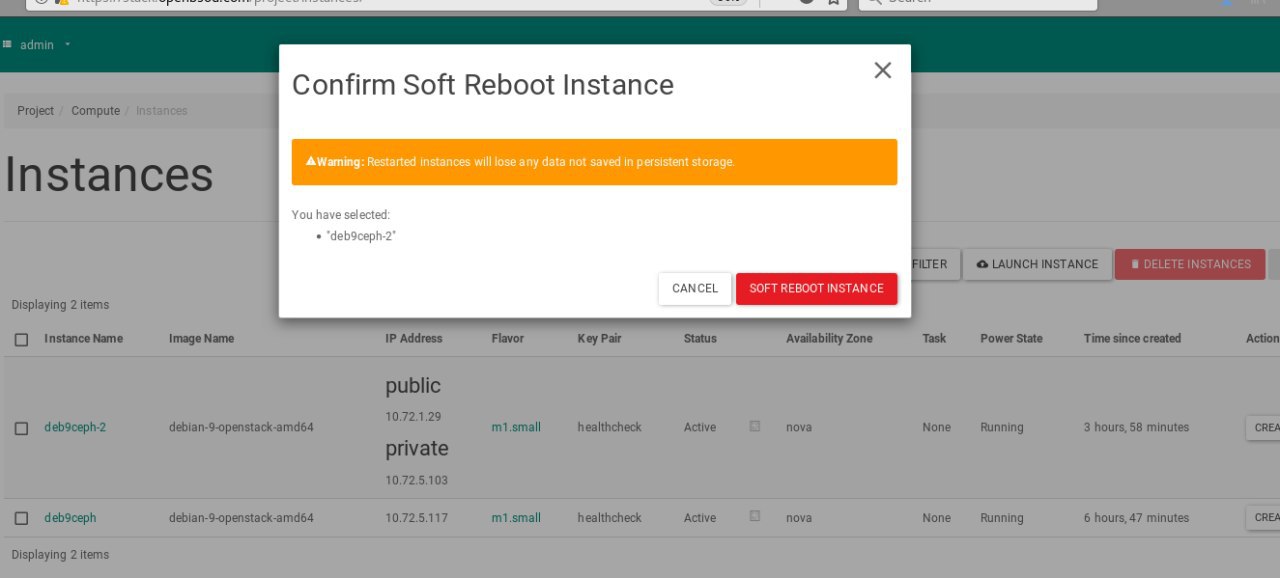Go to Compute in the breadcrumb

[x=95, y=111]
